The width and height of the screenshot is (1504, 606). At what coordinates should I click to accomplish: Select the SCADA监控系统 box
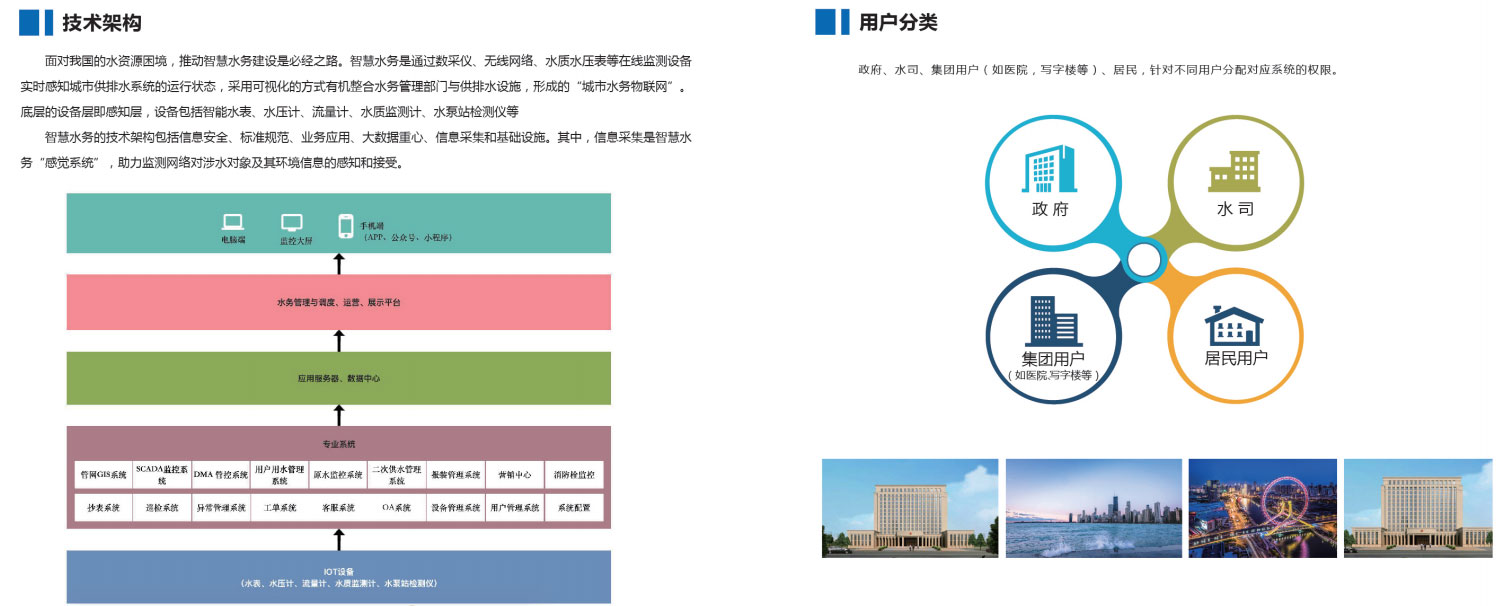161,475
